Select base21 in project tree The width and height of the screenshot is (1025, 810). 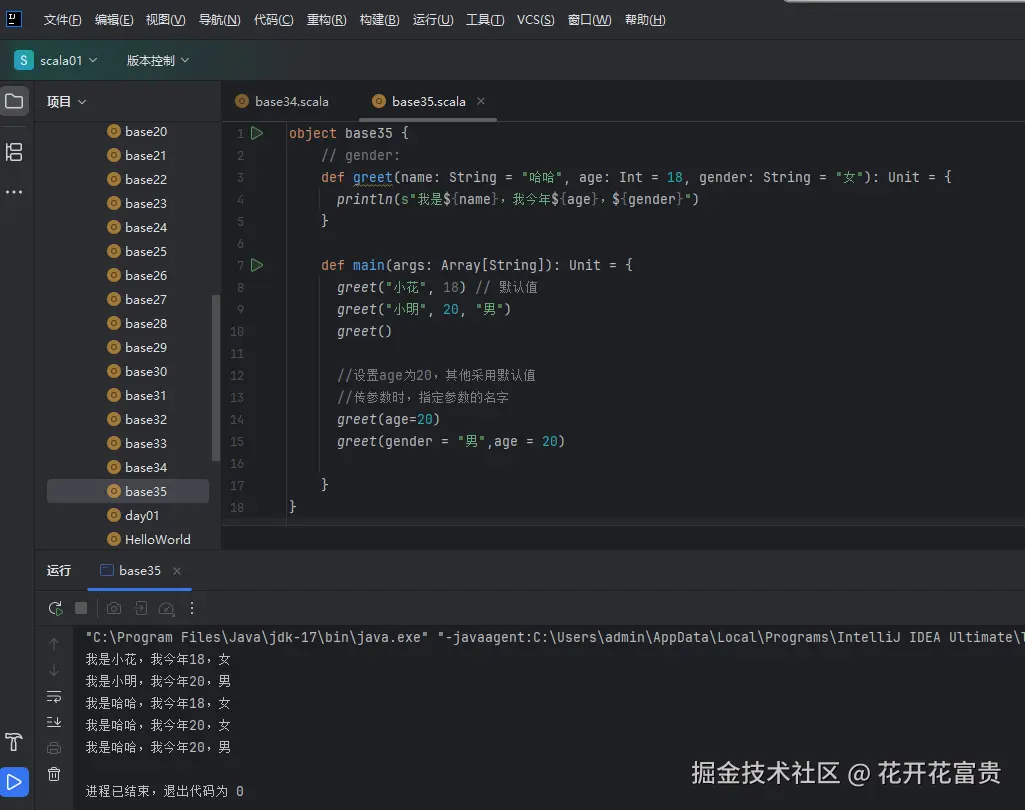pos(146,156)
